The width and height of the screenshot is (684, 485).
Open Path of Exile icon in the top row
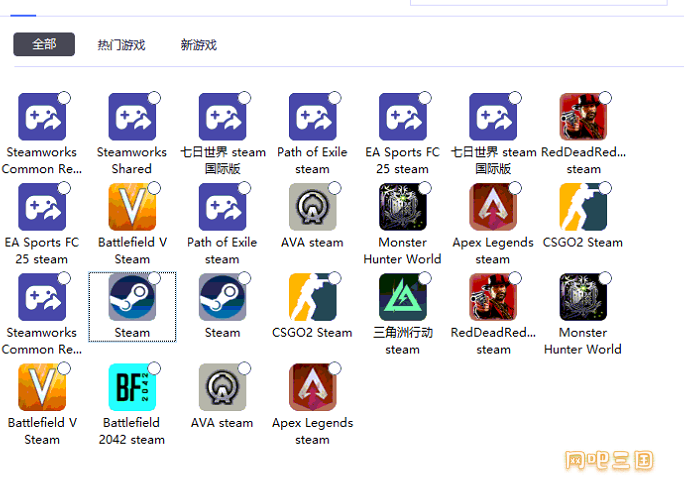click(x=313, y=117)
